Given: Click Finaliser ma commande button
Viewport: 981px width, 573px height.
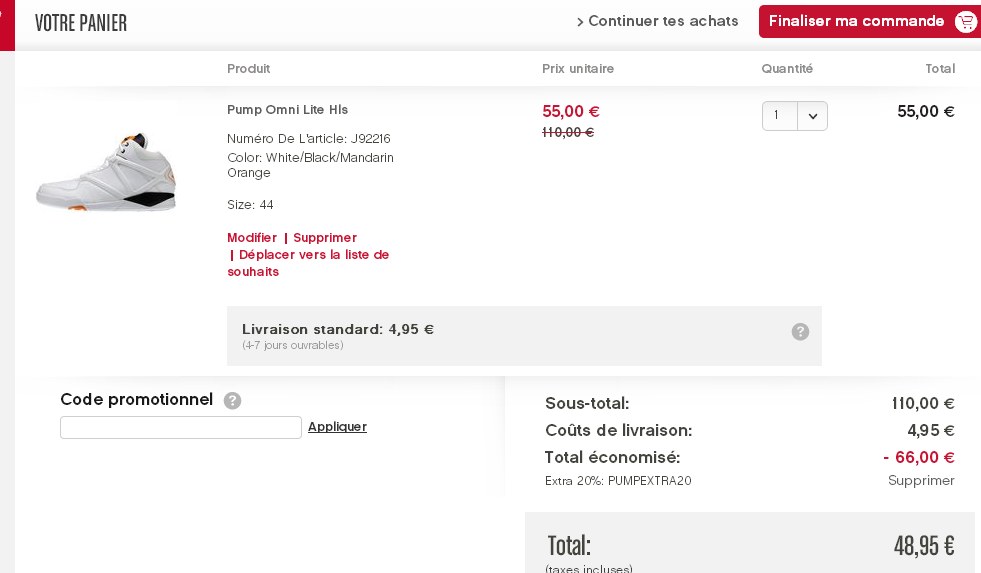Looking at the screenshot, I should (x=856, y=21).
